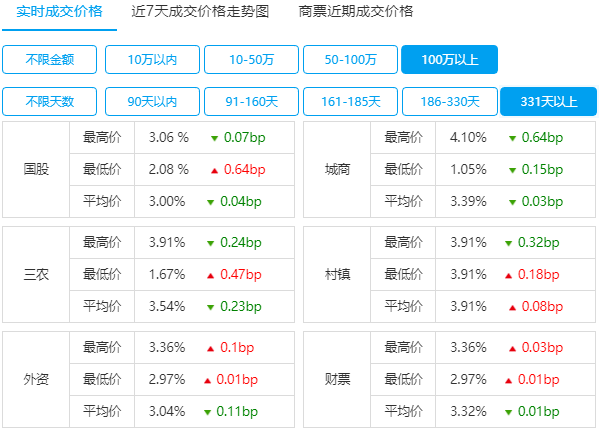Screen dimensions: 600x432
Task: Click the 0.15bp change in 城商
Action: 542,169
